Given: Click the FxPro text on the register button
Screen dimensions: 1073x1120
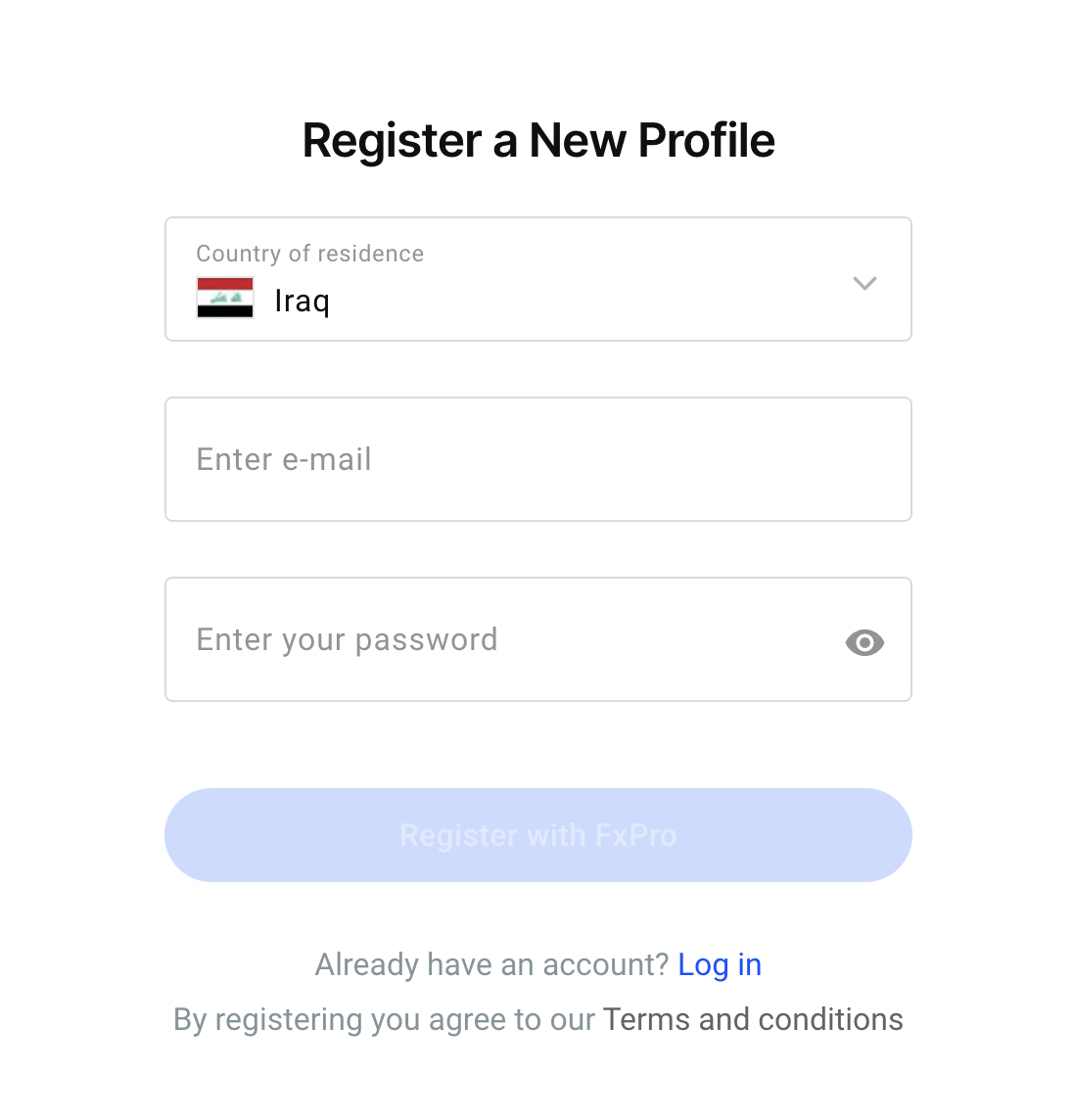Looking at the screenshot, I should pos(635,835).
